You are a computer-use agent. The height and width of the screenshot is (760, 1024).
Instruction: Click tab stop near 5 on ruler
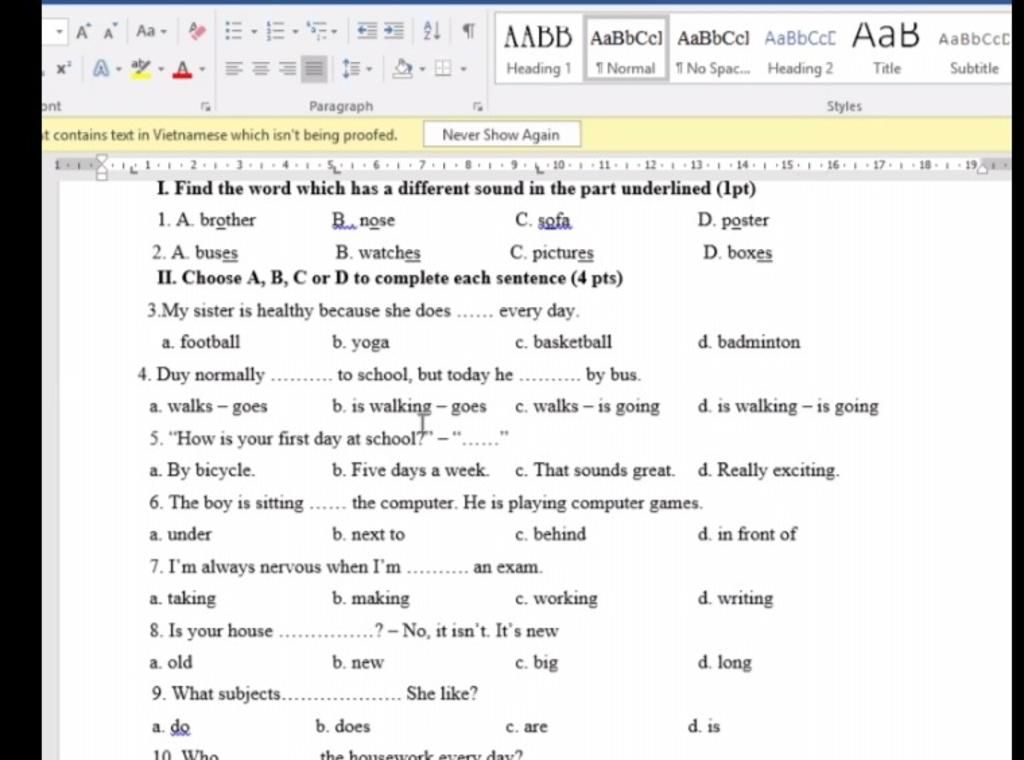click(x=336, y=169)
